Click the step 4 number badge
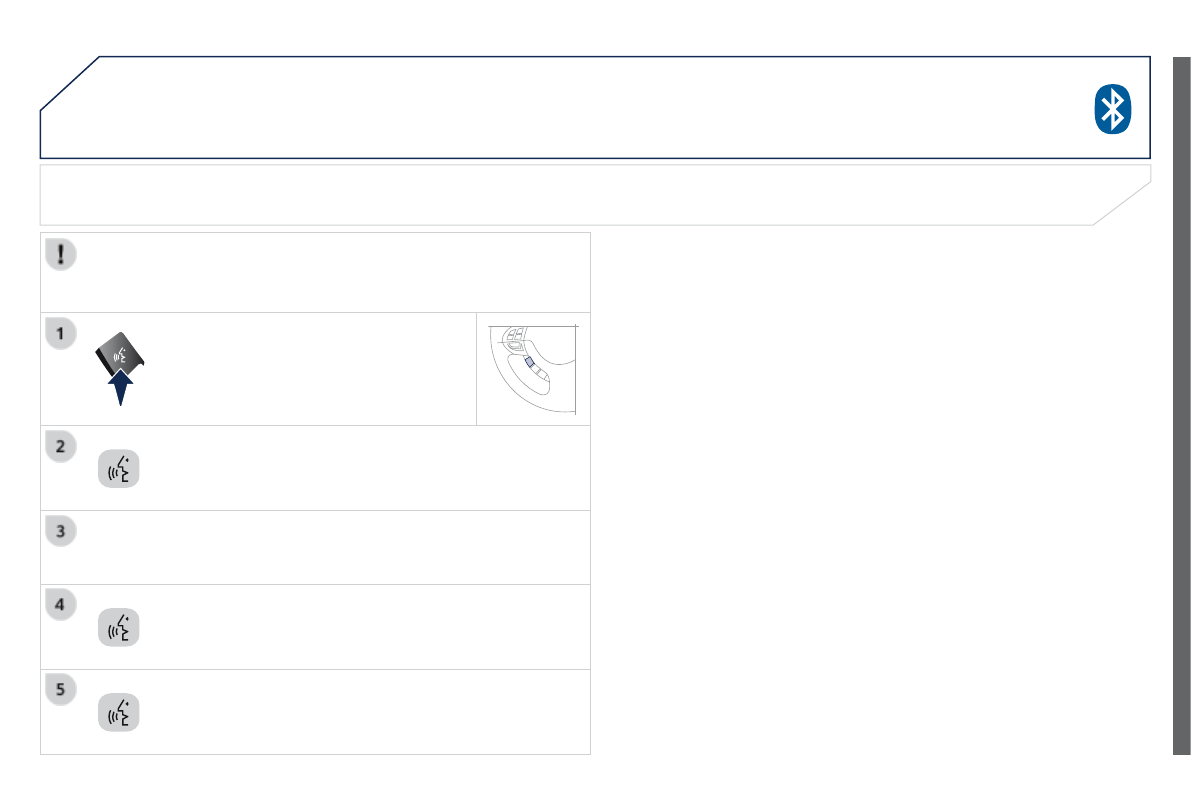 click(60, 605)
